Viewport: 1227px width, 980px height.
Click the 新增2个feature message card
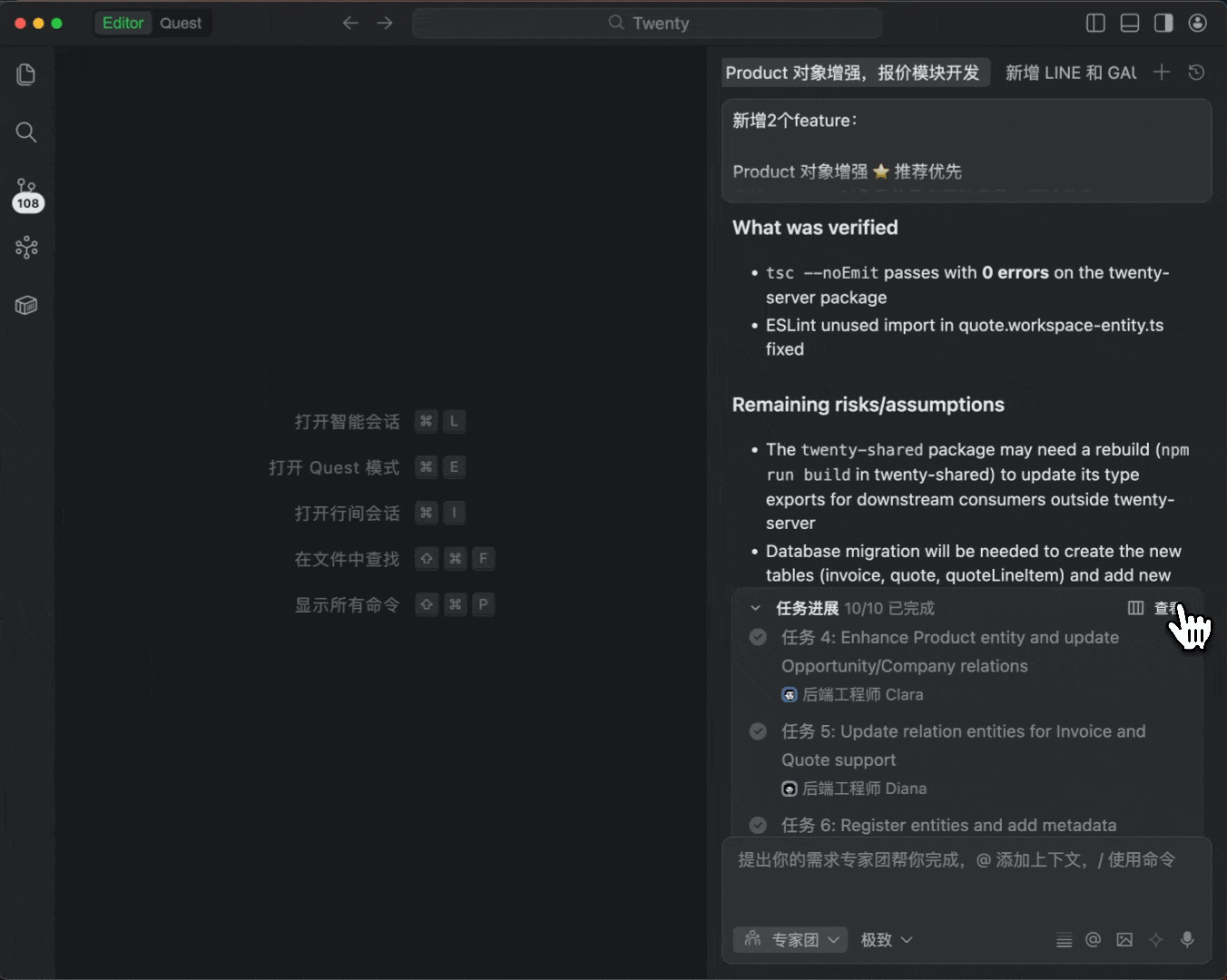(x=967, y=151)
